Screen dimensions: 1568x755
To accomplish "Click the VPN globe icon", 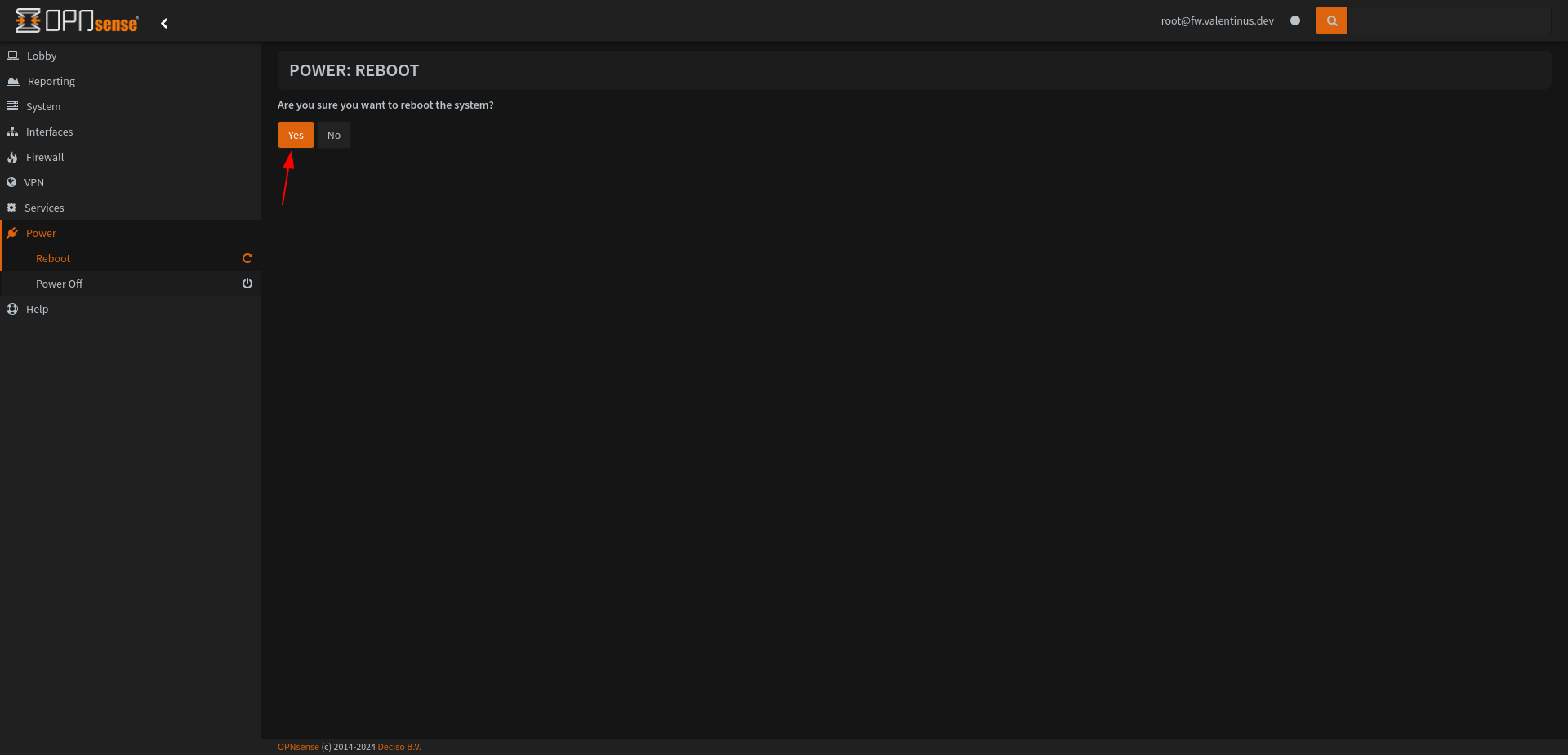I will coord(11,182).
